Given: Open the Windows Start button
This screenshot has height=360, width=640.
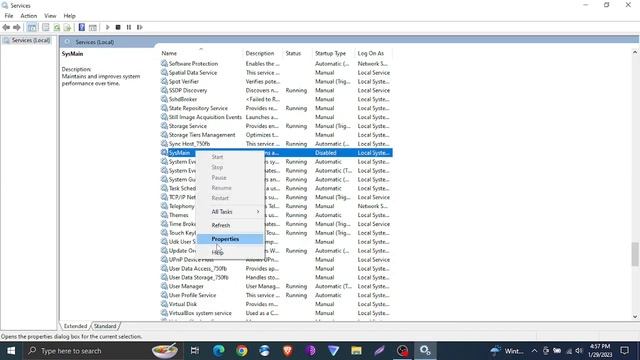Looking at the screenshot, I should pos(11,351).
